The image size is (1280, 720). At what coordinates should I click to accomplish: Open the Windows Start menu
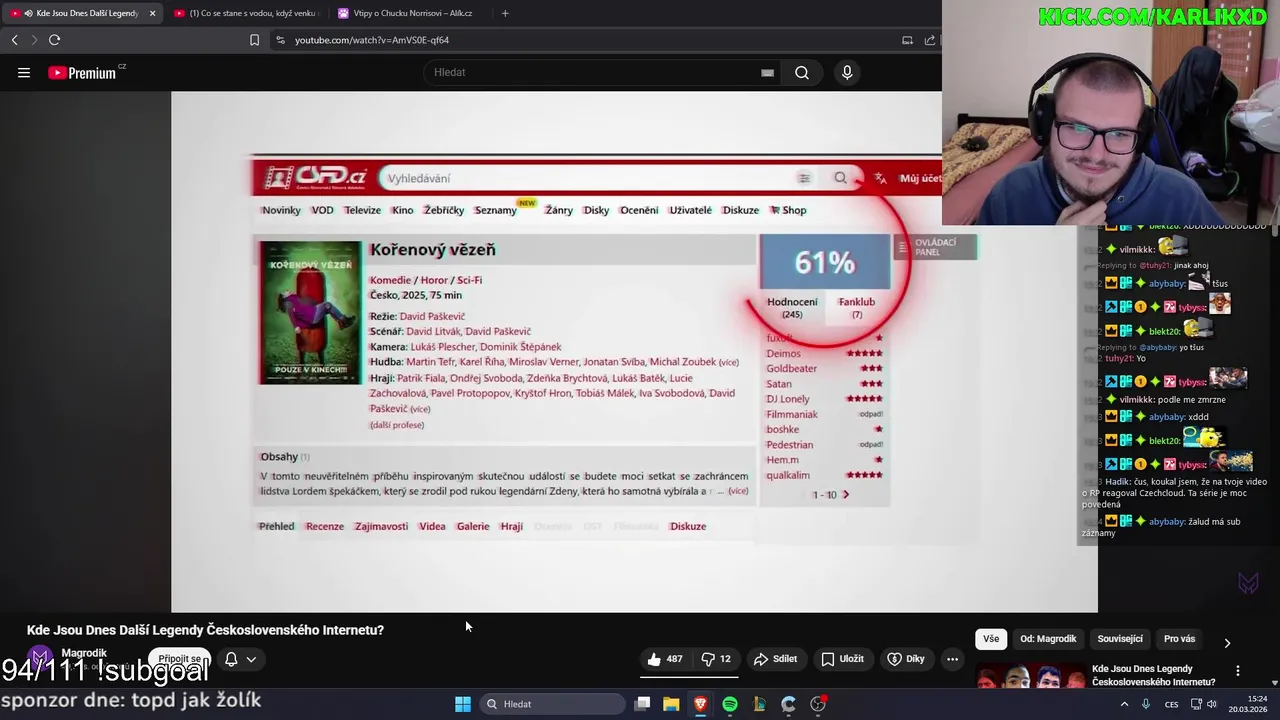coord(463,704)
